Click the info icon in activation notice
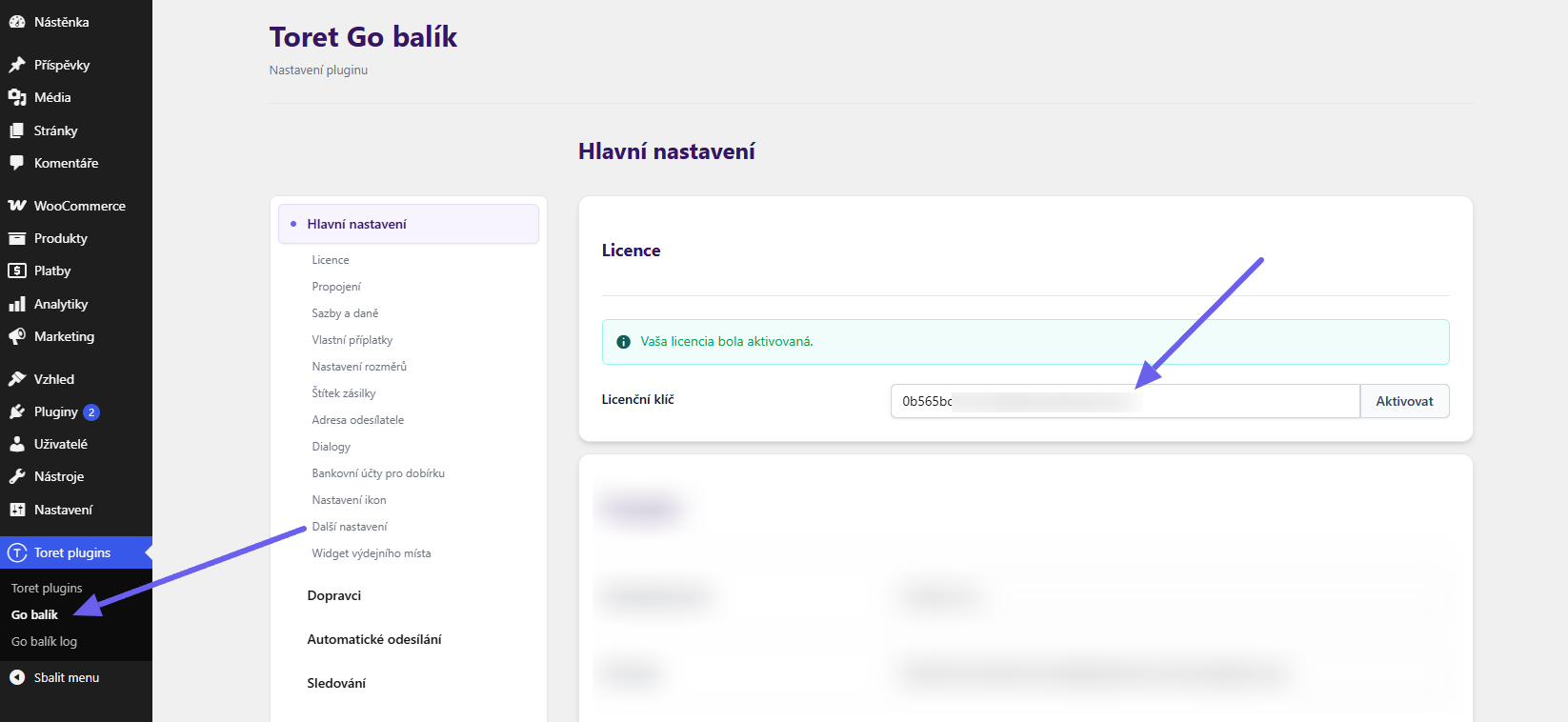Viewport: 1568px width, 722px height. click(x=623, y=342)
